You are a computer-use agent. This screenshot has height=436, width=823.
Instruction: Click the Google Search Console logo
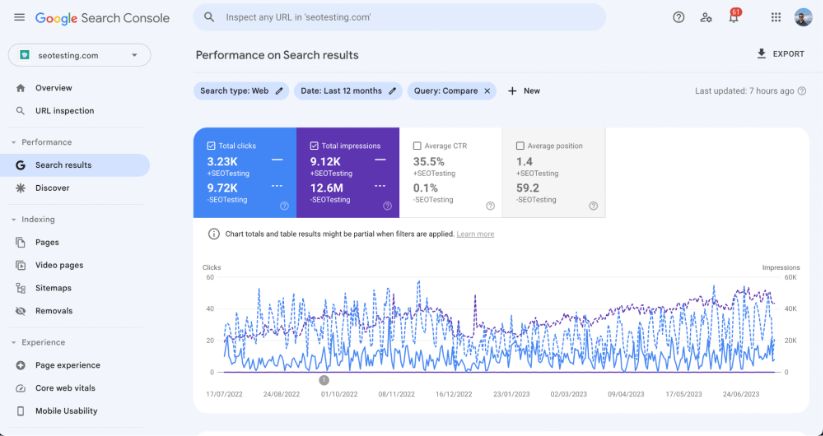tap(102, 18)
